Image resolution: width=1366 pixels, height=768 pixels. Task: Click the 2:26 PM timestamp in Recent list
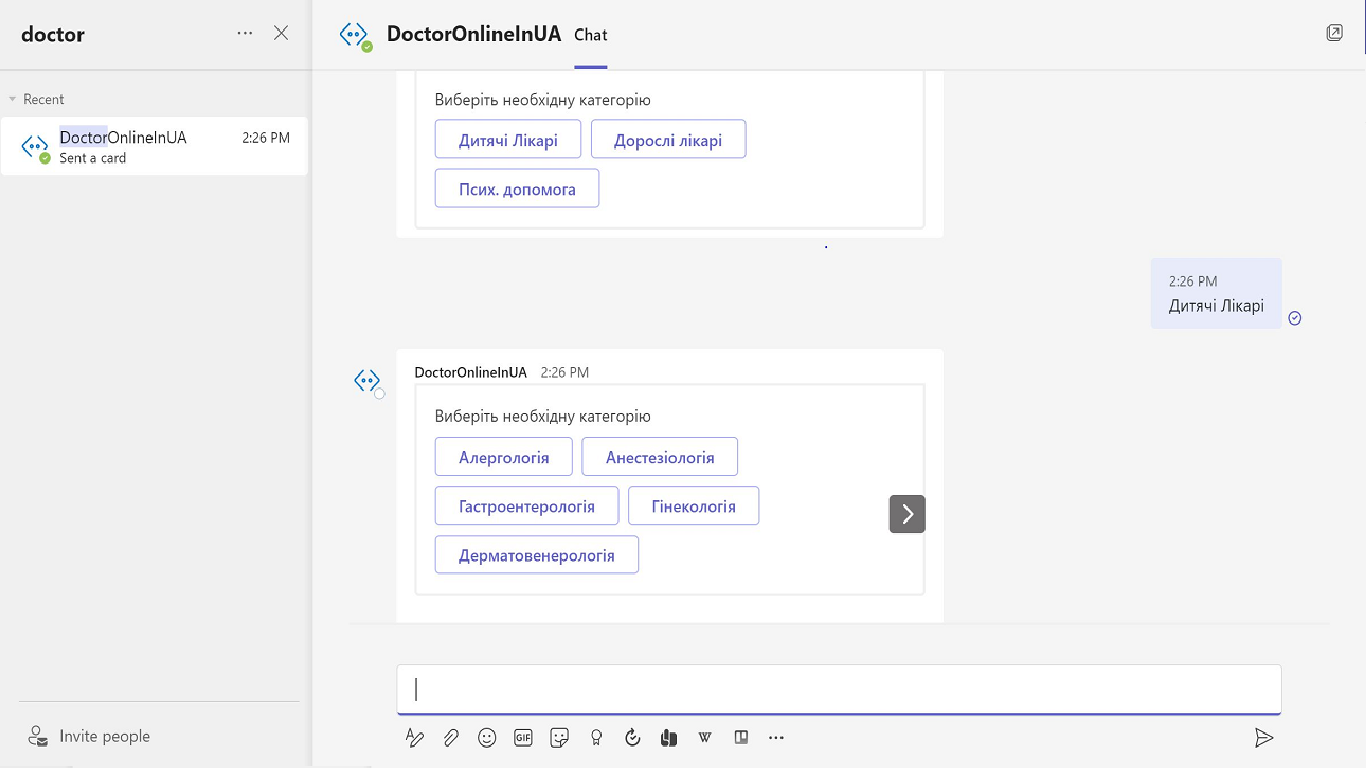[266, 138]
